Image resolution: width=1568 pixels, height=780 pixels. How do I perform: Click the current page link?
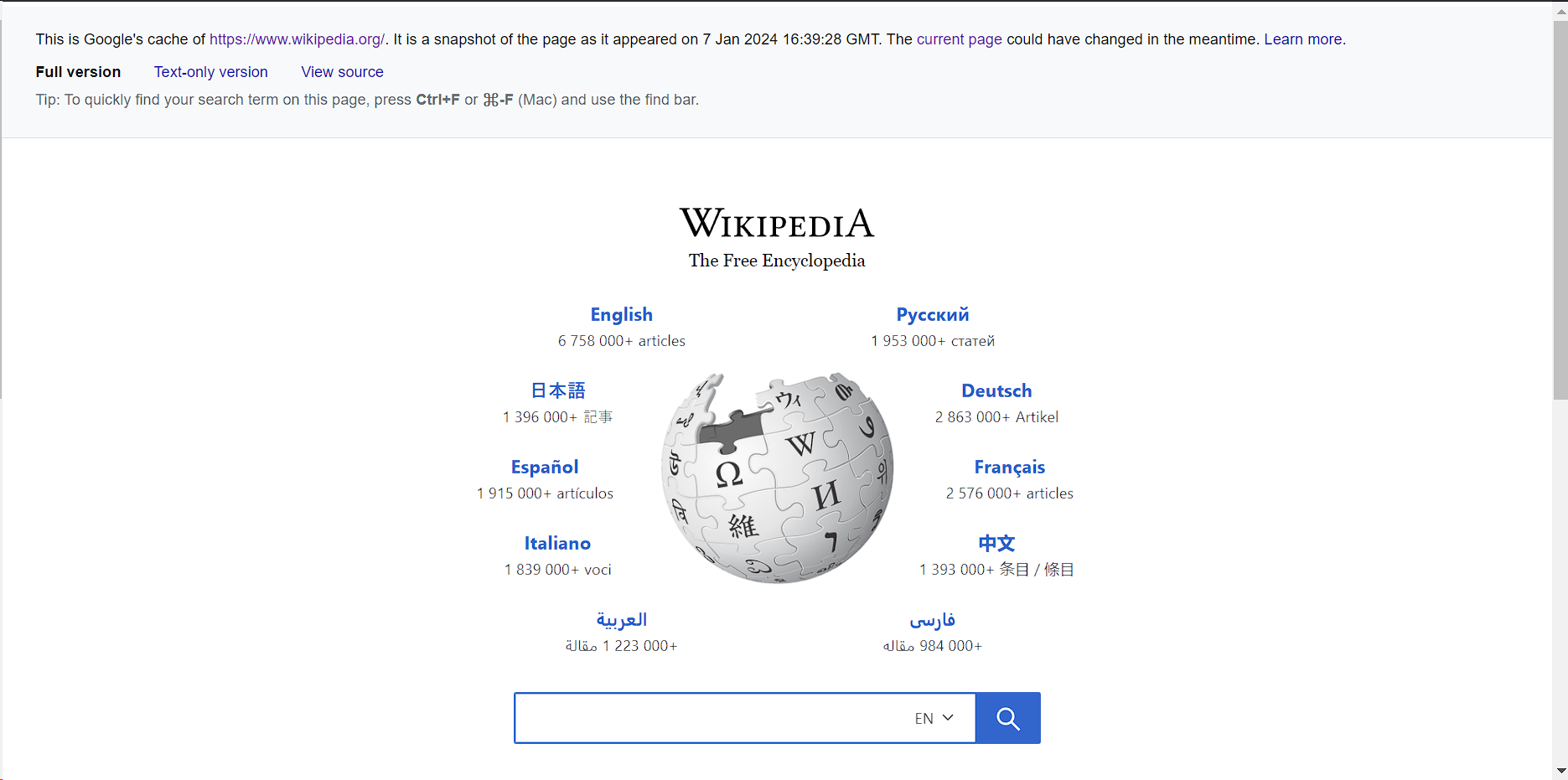pos(959,39)
